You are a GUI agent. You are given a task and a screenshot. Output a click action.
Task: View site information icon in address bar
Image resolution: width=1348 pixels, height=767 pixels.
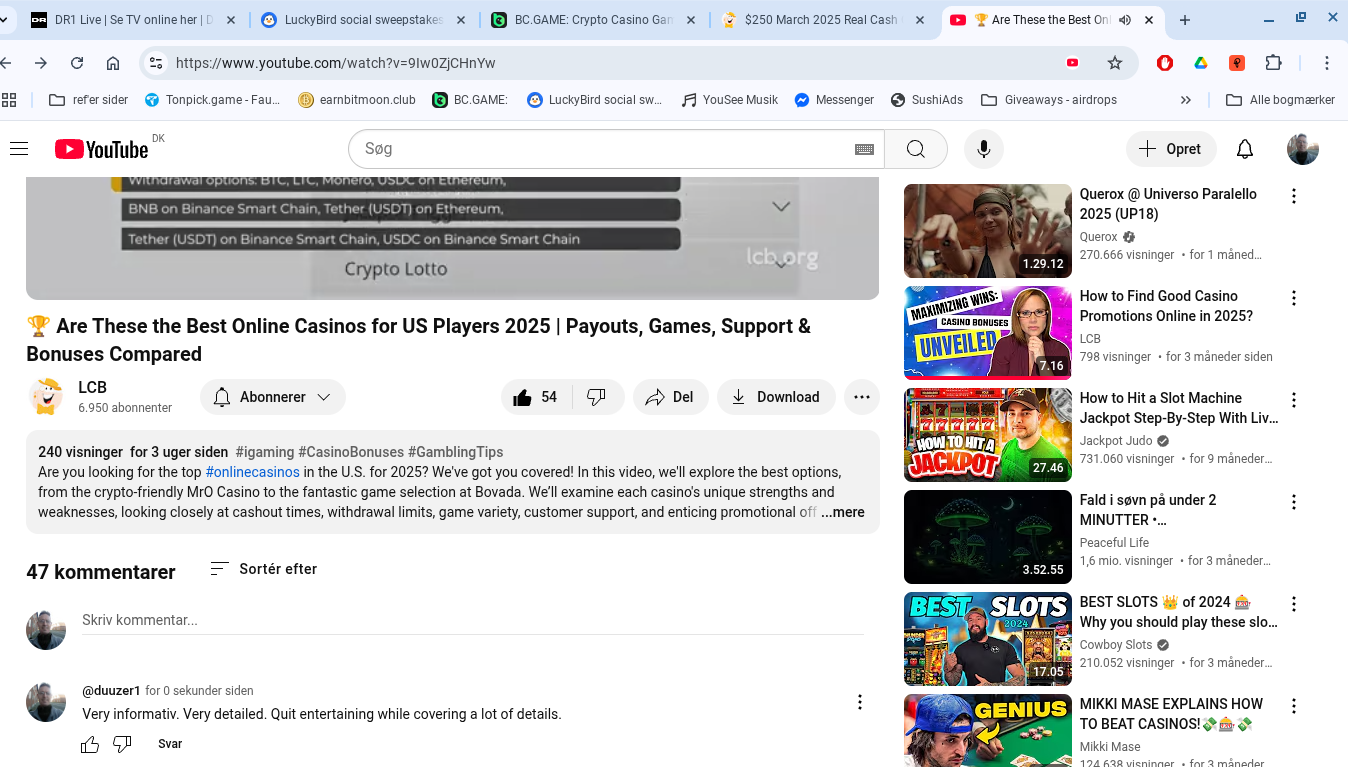click(x=155, y=63)
